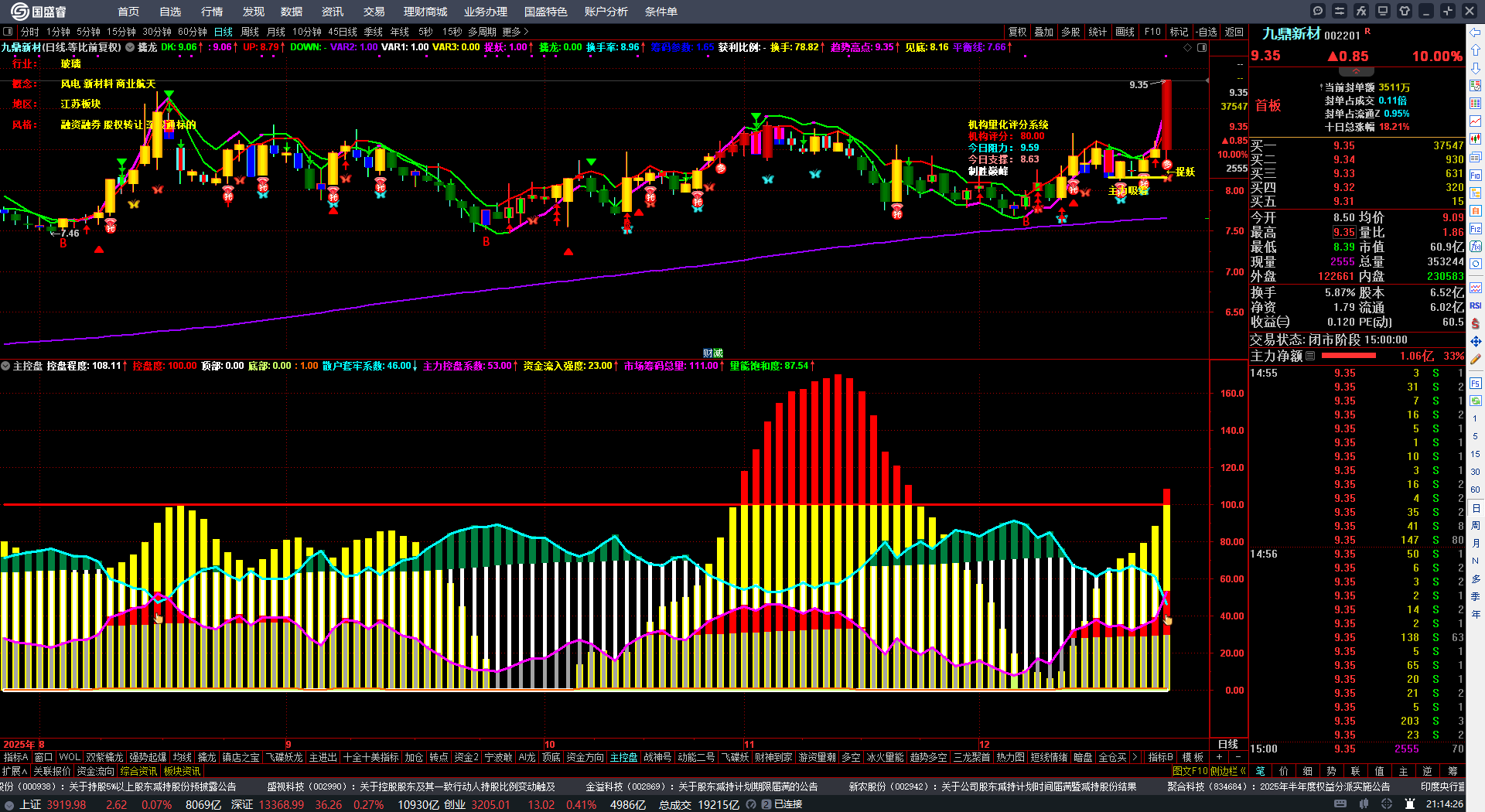
Task: Click the round arrow icon before 上证 index
Action: pos(9,805)
